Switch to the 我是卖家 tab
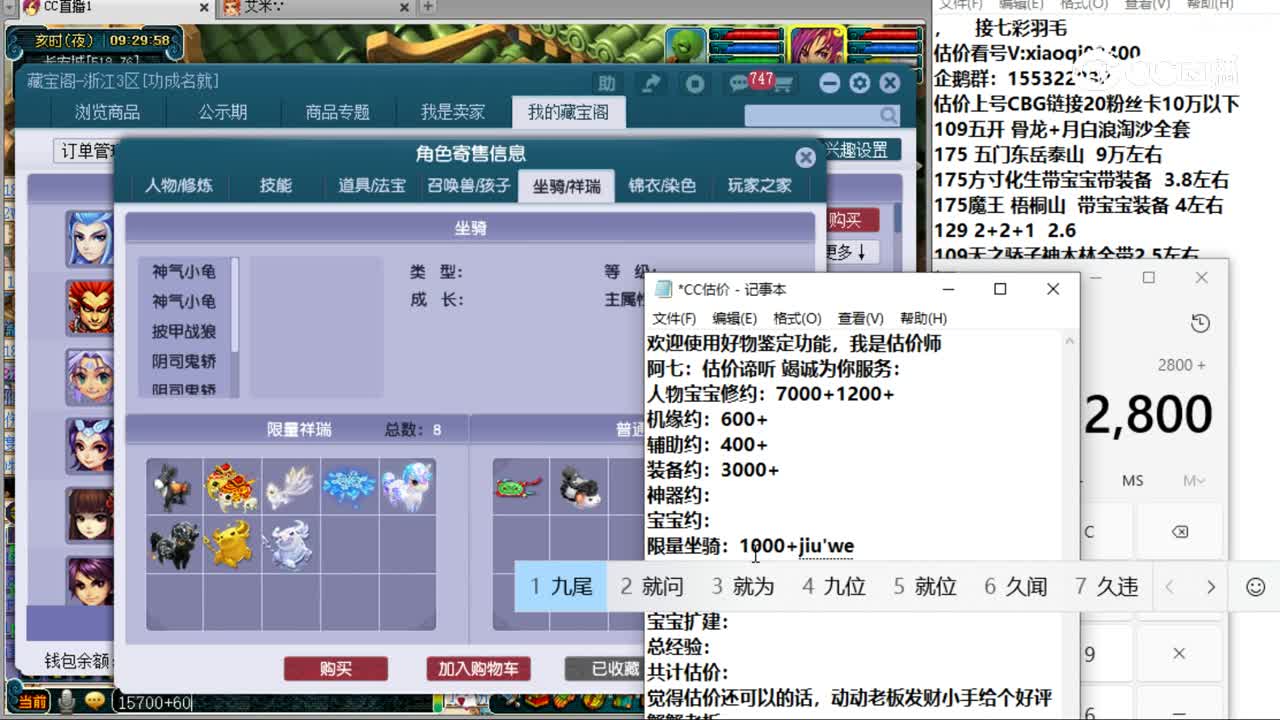The width and height of the screenshot is (1280, 720). (x=452, y=112)
